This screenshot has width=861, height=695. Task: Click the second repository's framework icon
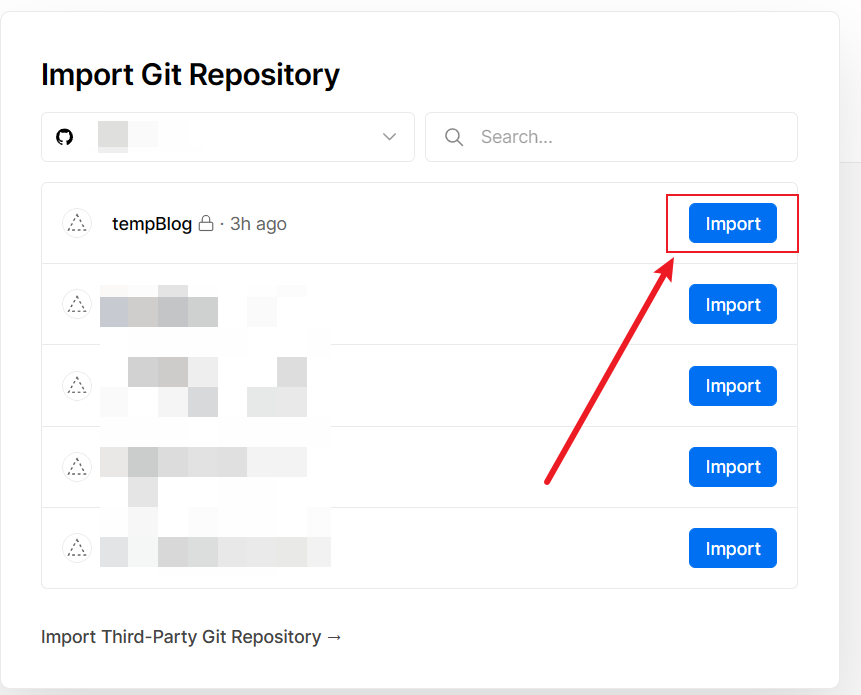pyautogui.click(x=77, y=304)
